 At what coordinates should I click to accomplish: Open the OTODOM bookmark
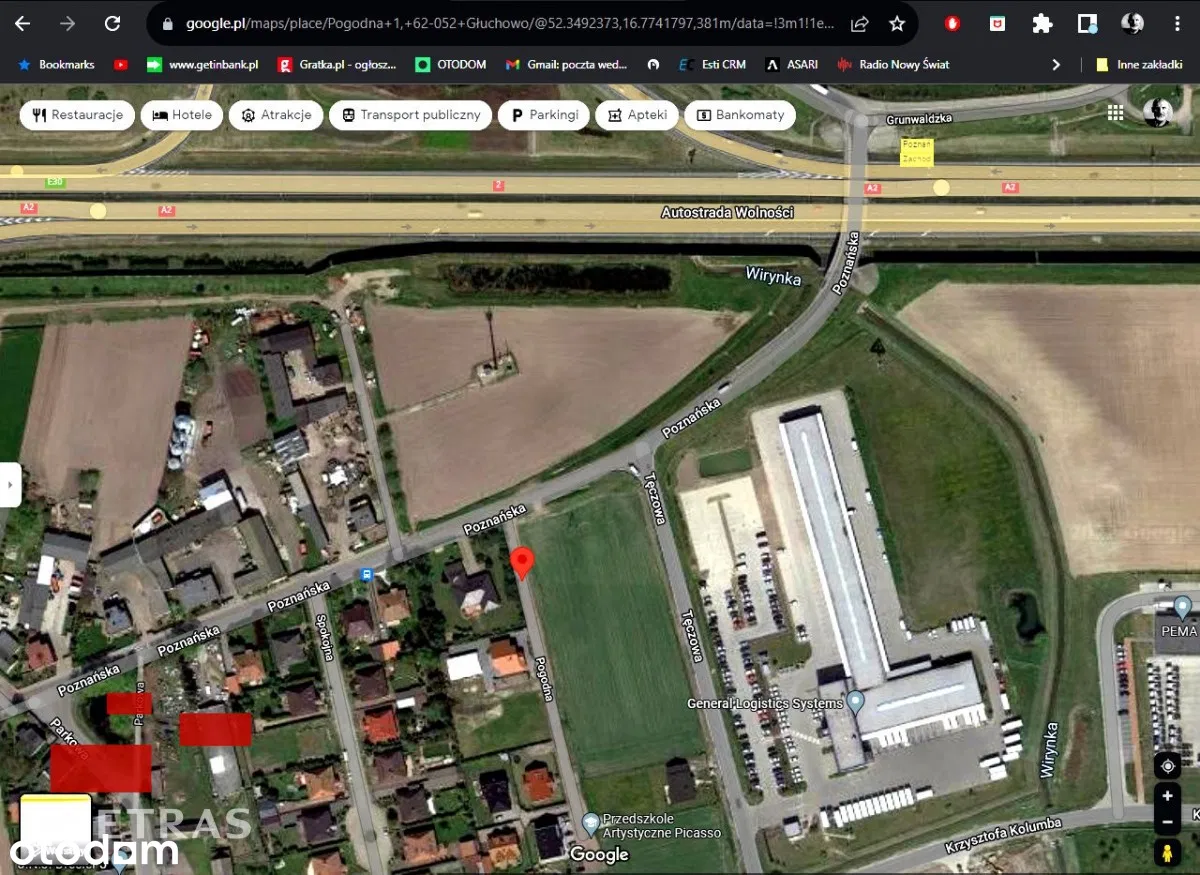tap(450, 64)
